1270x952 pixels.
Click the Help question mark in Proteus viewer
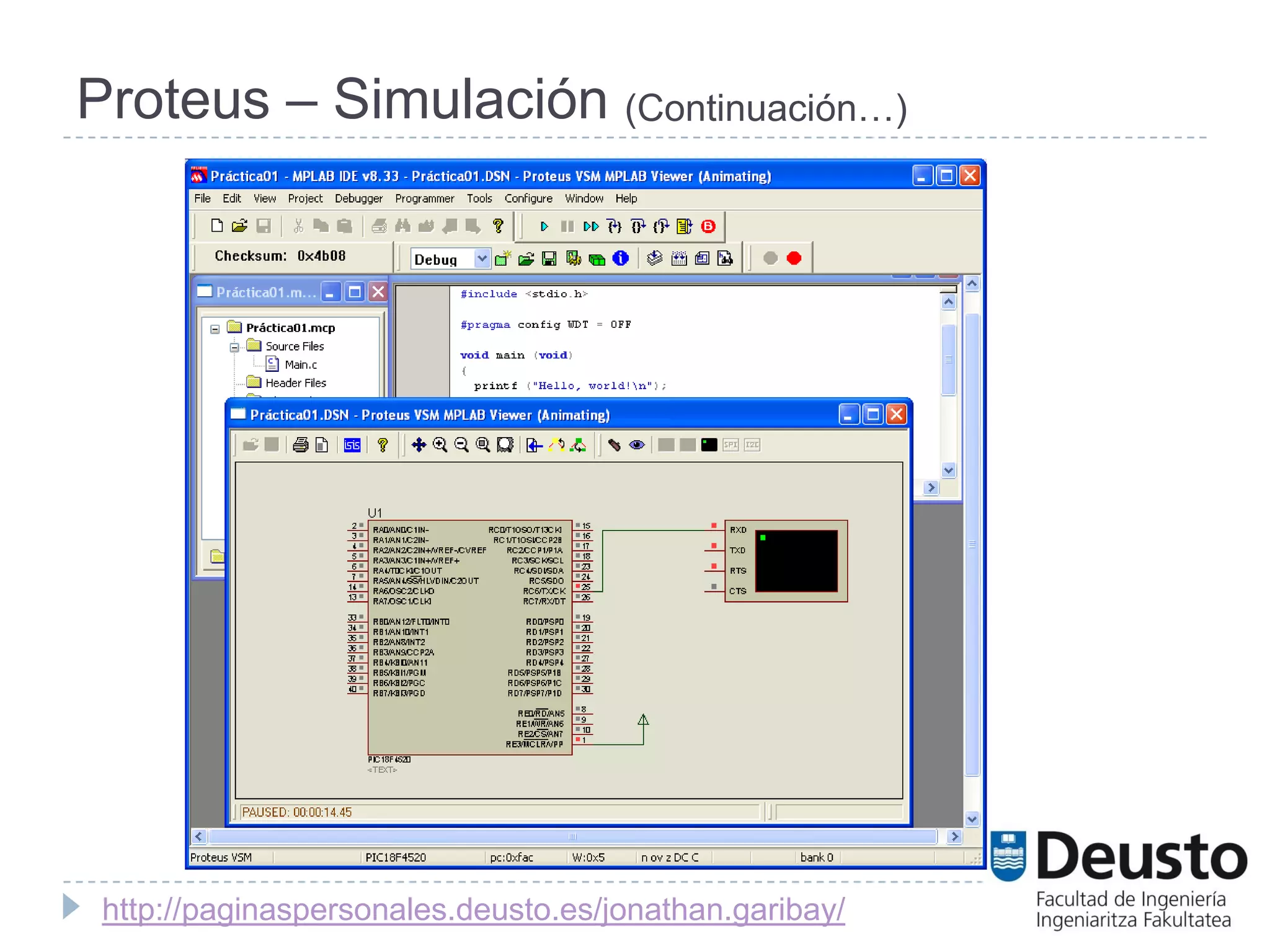click(x=383, y=445)
